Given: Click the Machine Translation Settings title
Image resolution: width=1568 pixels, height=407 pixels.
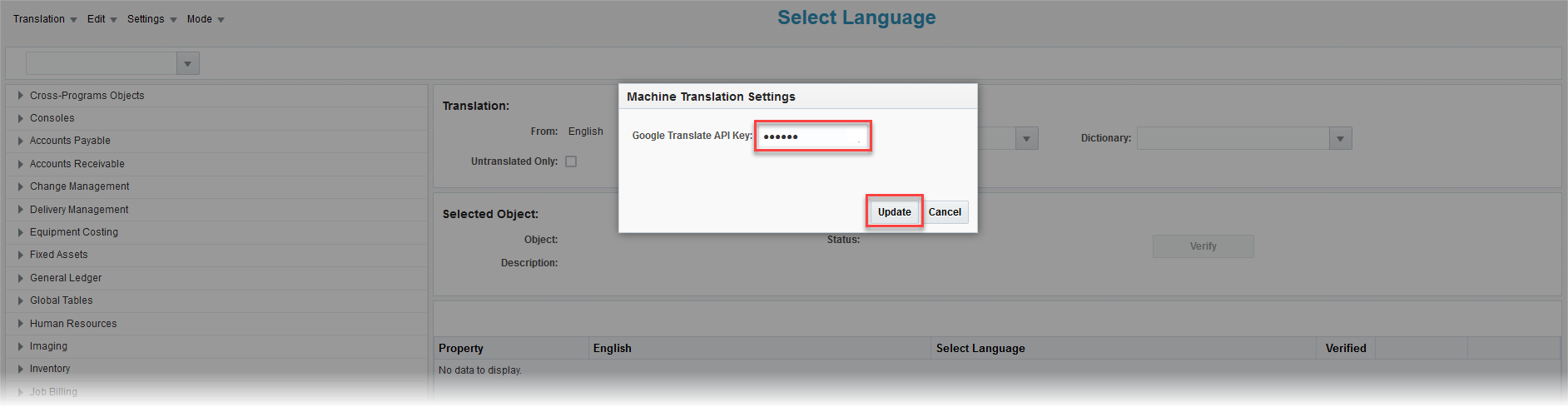Looking at the screenshot, I should point(711,97).
